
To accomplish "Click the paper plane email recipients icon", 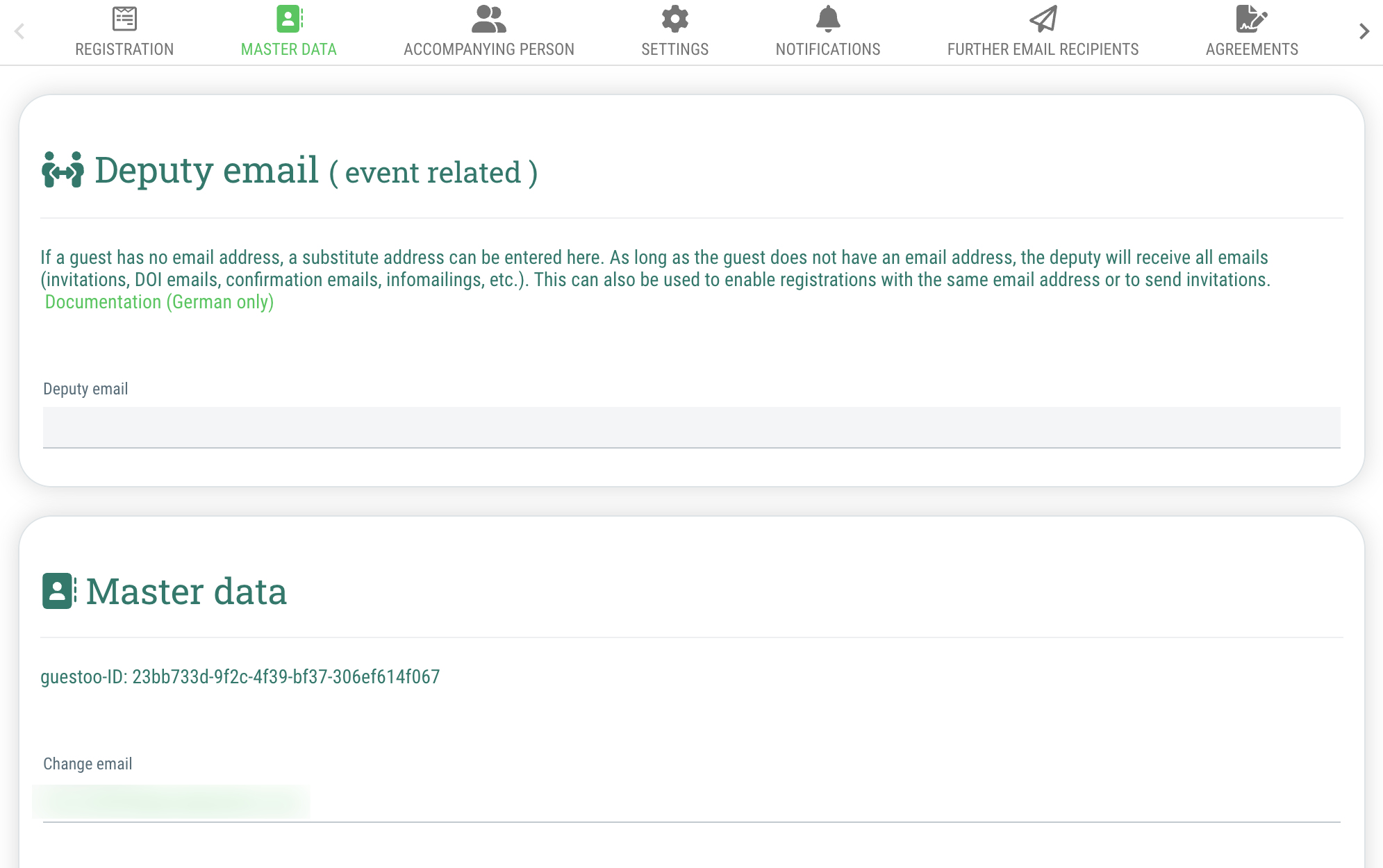I will click(x=1043, y=19).
